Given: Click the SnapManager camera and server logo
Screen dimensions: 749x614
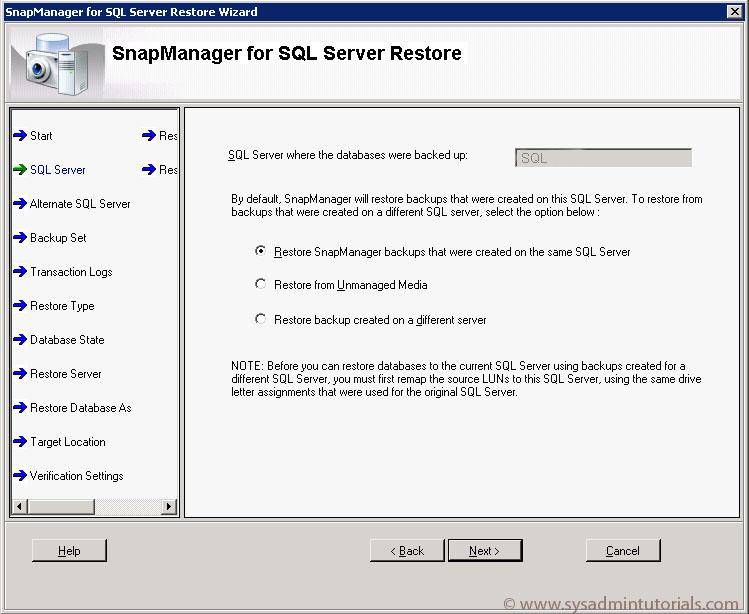Looking at the screenshot, I should pyautogui.click(x=56, y=63).
